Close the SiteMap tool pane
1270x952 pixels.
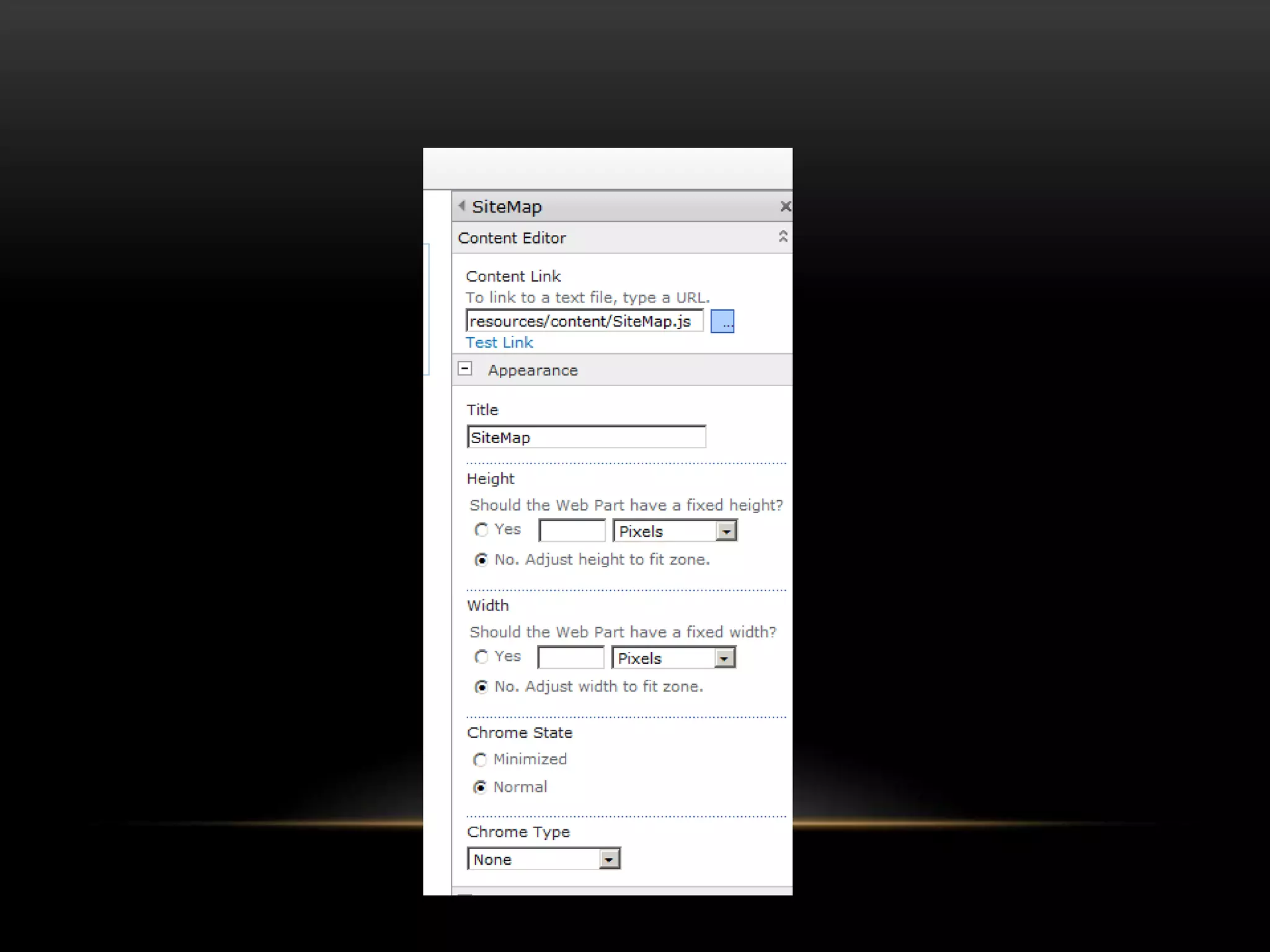coord(785,206)
